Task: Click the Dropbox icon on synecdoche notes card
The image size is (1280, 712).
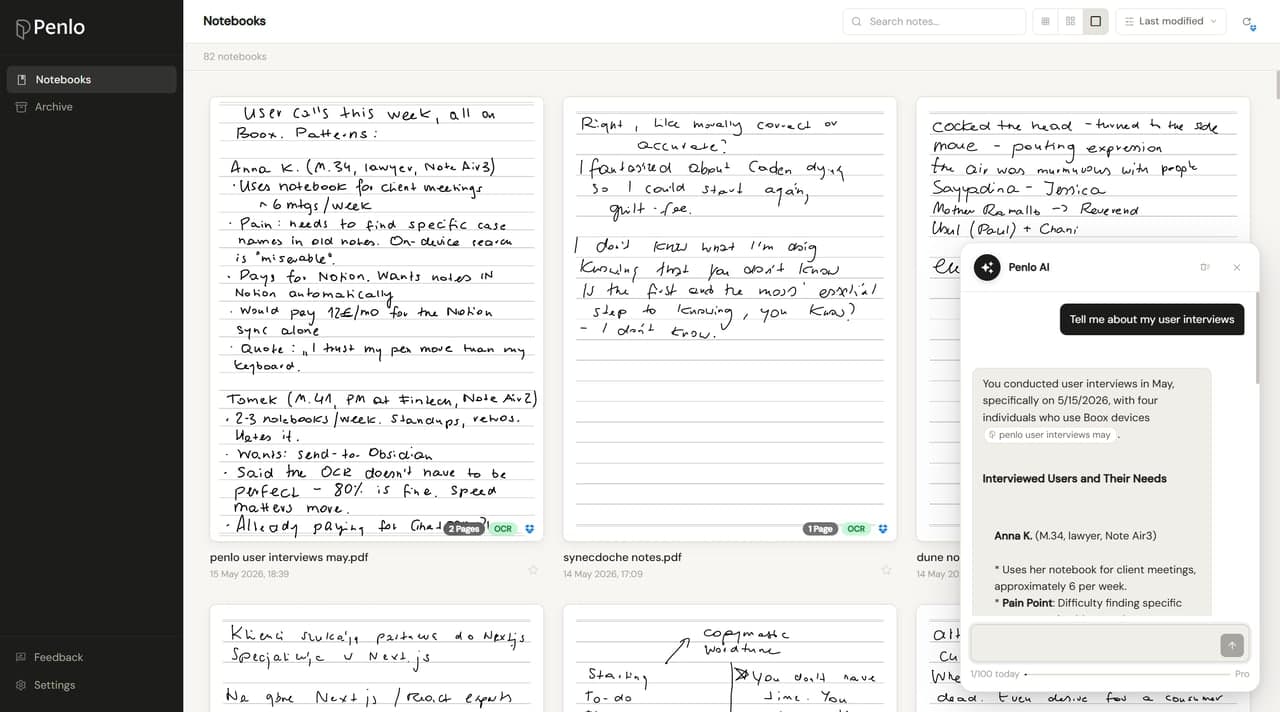Action: click(x=883, y=529)
